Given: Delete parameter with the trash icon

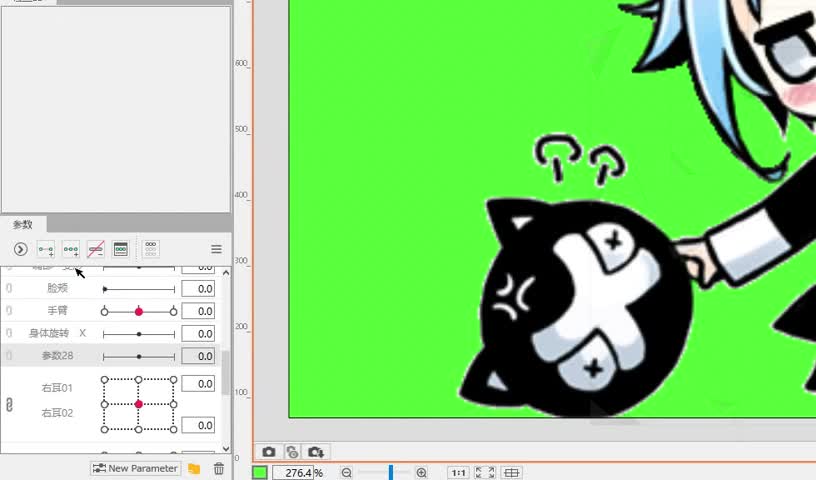Looking at the screenshot, I should pyautogui.click(x=219, y=468).
